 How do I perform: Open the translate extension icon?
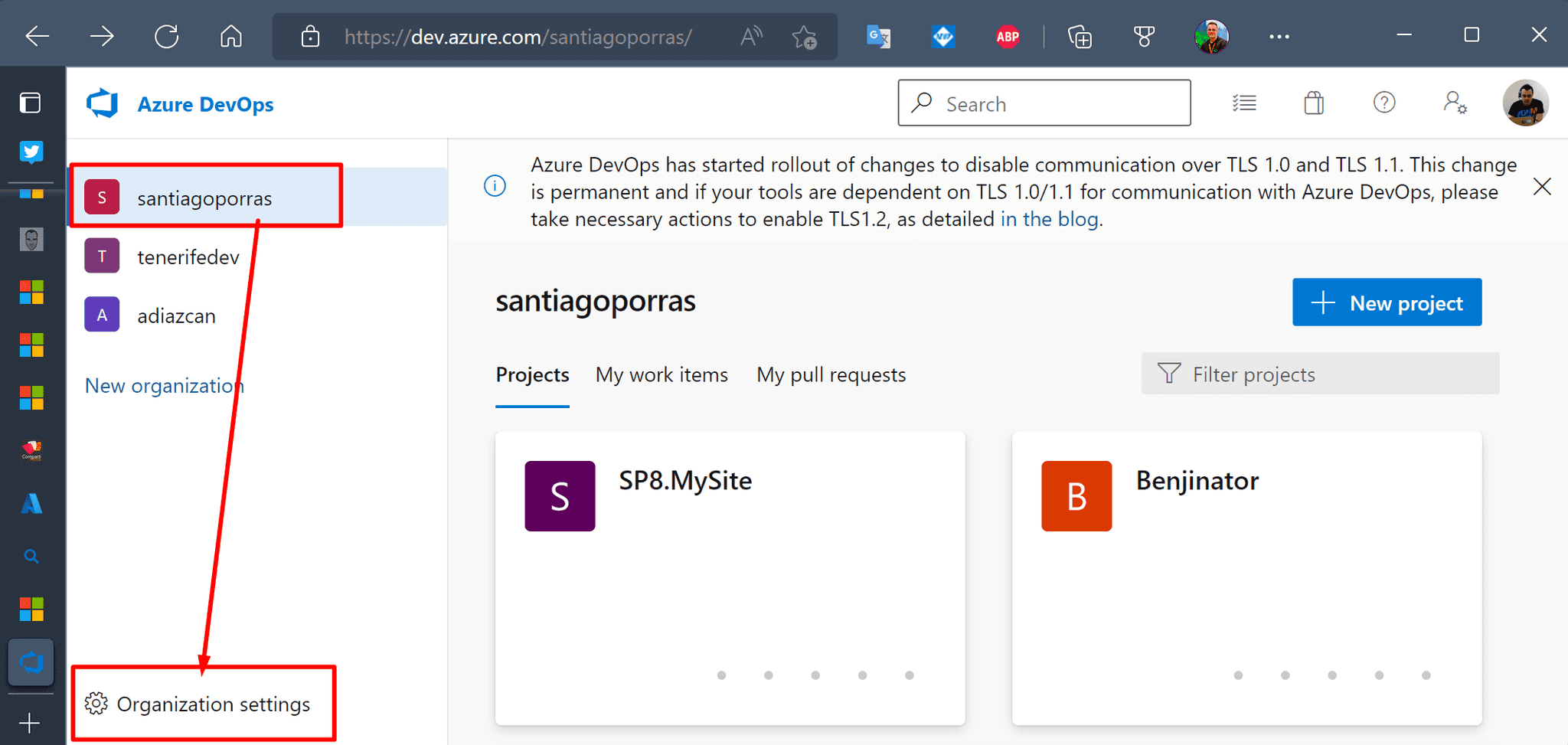tap(878, 36)
